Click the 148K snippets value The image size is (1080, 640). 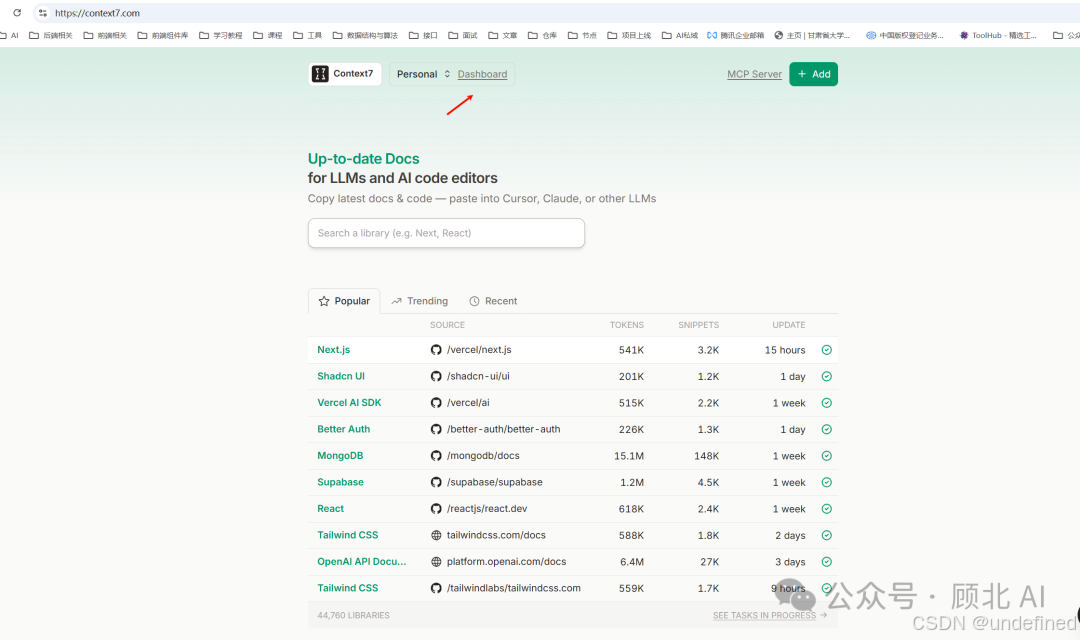[x=707, y=456]
